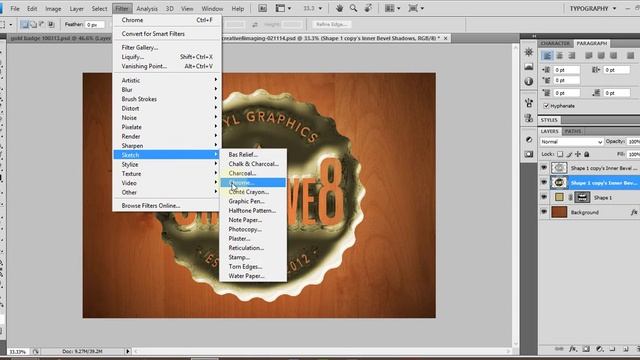Open the STYLES panel tab

(549, 120)
